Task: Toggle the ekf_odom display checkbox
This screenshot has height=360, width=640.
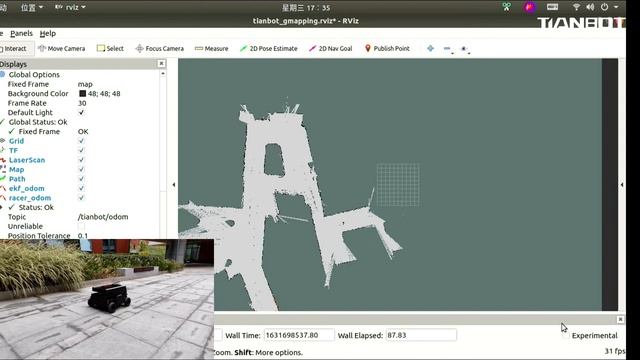Action: pyautogui.click(x=81, y=188)
